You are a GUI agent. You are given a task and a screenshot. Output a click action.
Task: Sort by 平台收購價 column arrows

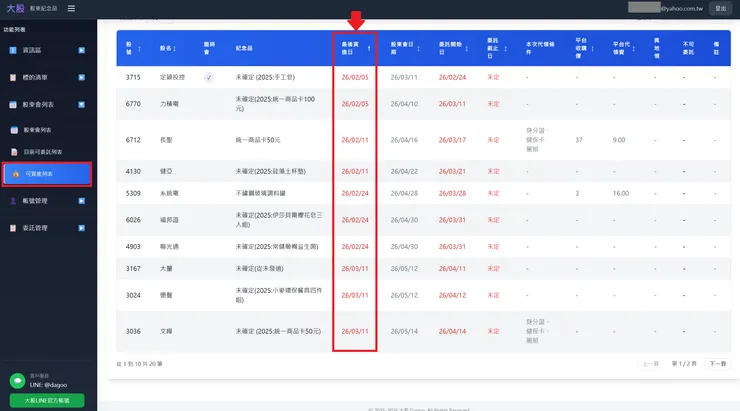click(x=592, y=49)
